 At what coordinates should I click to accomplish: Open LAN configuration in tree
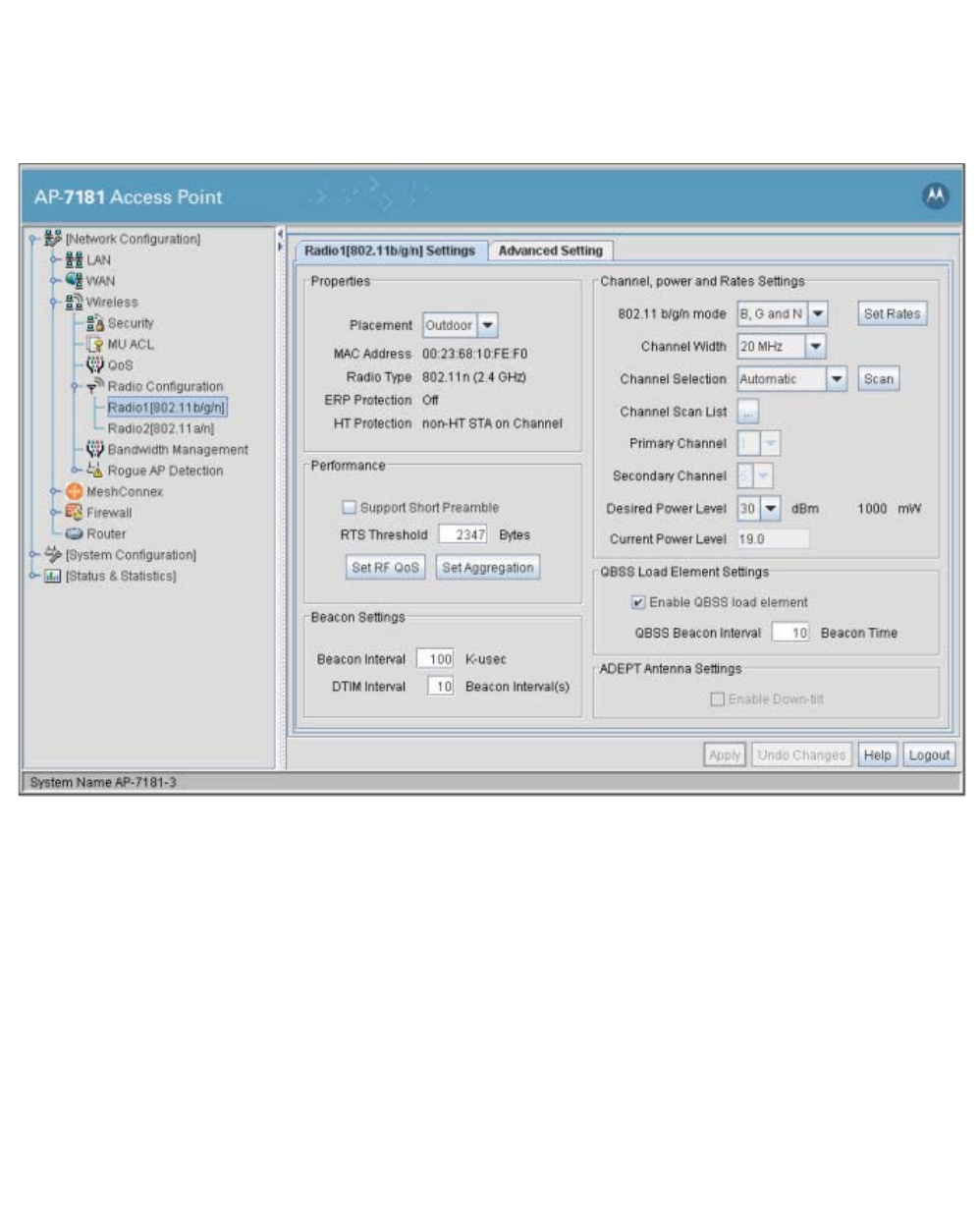[98, 260]
